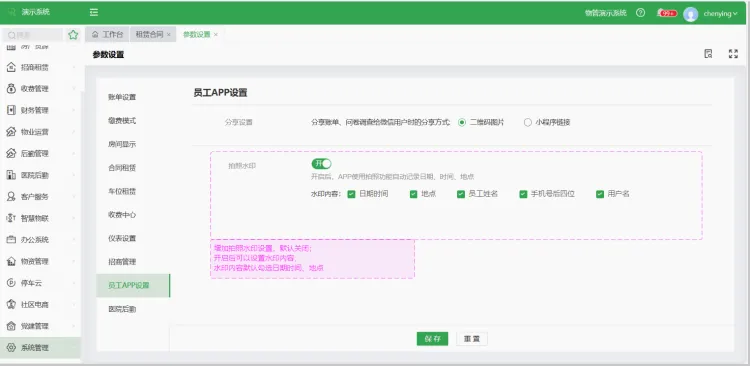Click the 招商租赁 house icon
This screenshot has width=750, height=366.
[x=11, y=67]
